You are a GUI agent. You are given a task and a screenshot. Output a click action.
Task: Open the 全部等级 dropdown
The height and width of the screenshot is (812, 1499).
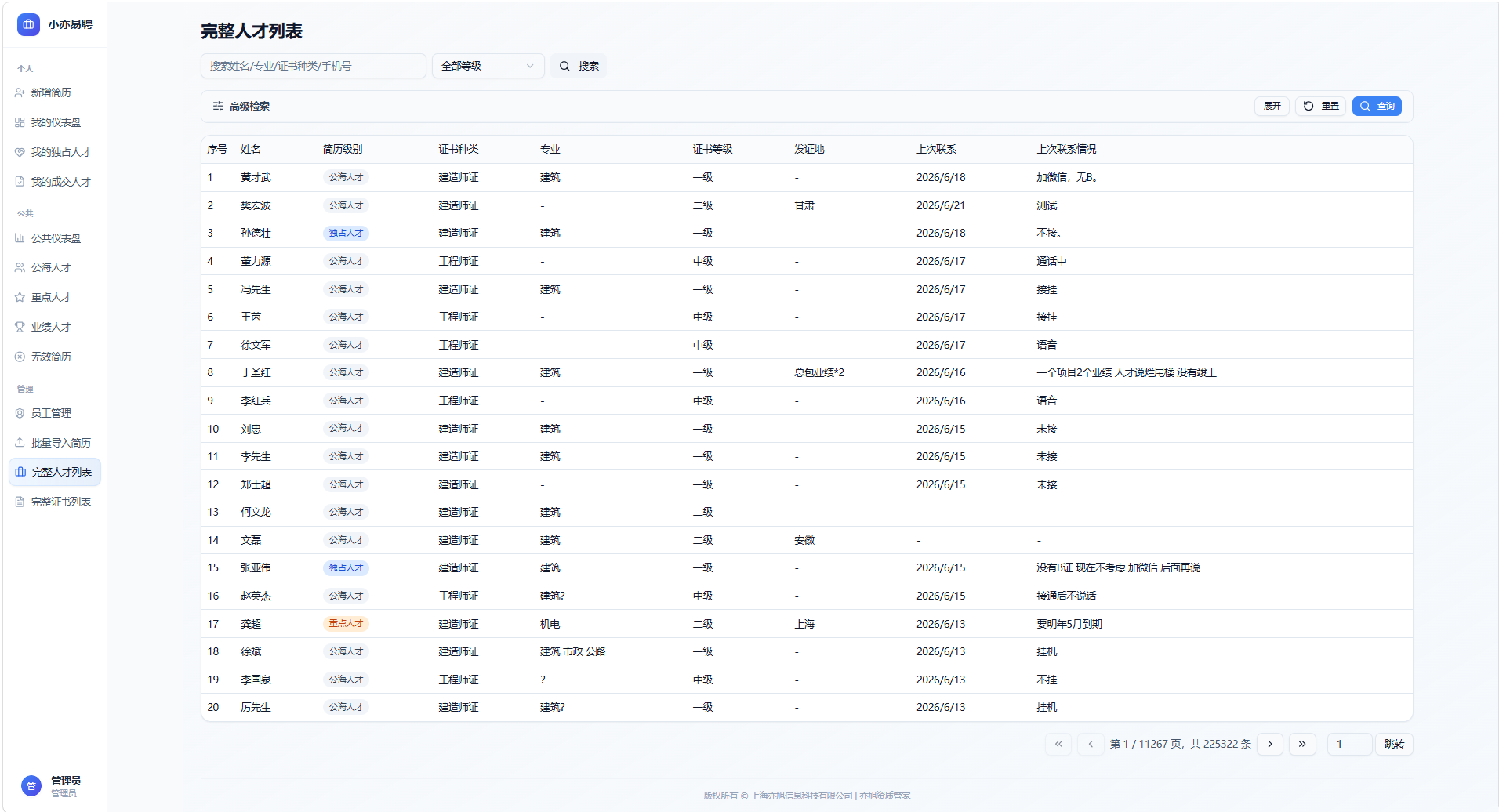pyautogui.click(x=488, y=66)
